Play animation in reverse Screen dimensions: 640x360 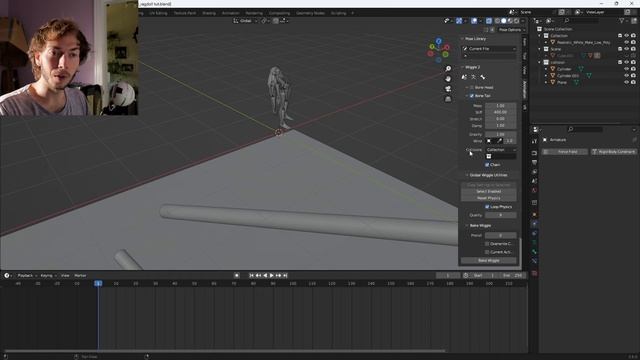(x=265, y=276)
